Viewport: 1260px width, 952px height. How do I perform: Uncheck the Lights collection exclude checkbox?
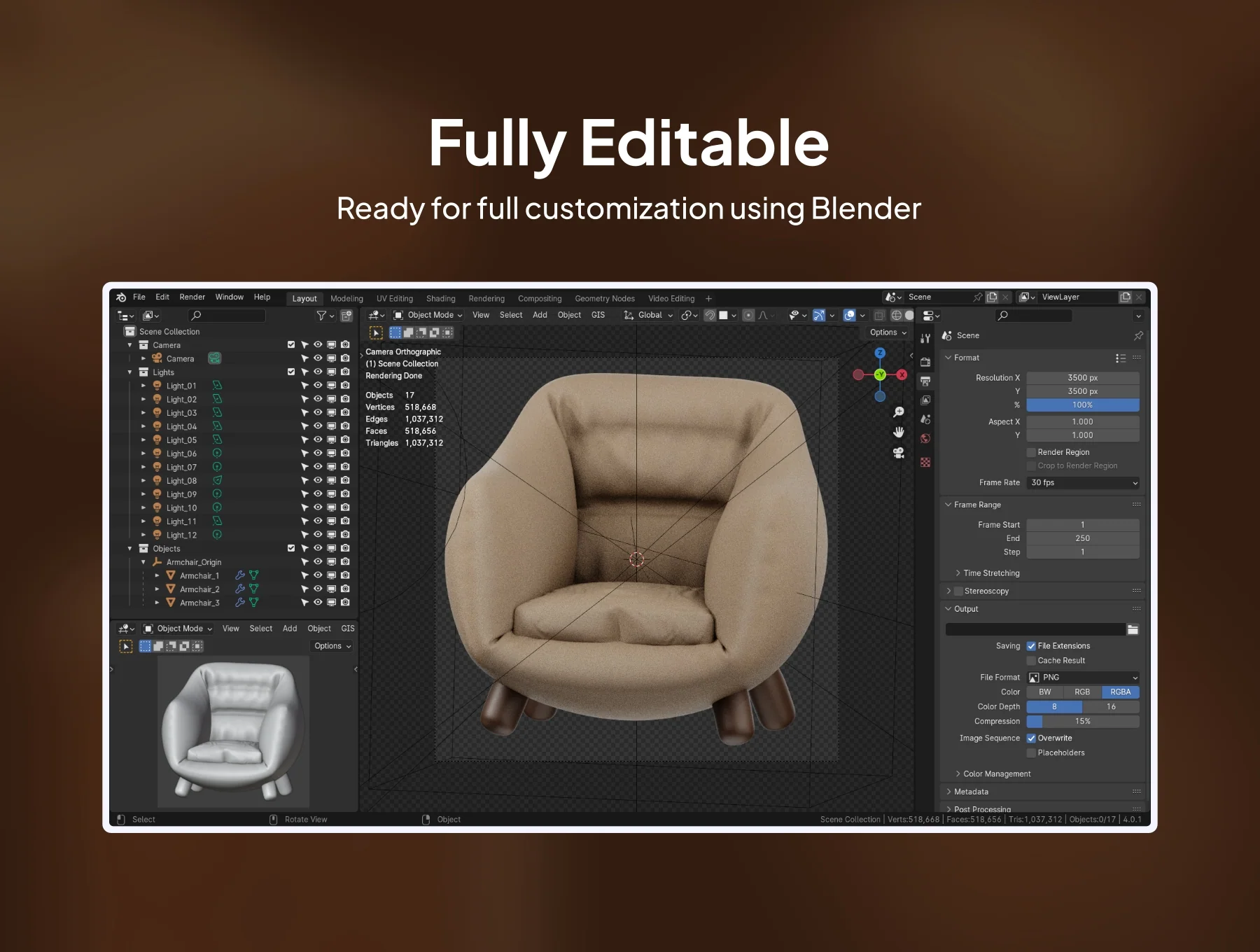pos(291,372)
